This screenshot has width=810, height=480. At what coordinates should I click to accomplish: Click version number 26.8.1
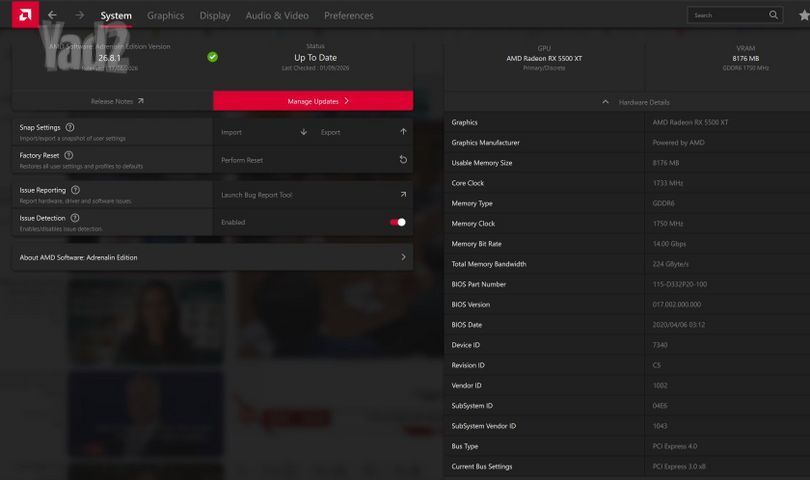click(109, 58)
